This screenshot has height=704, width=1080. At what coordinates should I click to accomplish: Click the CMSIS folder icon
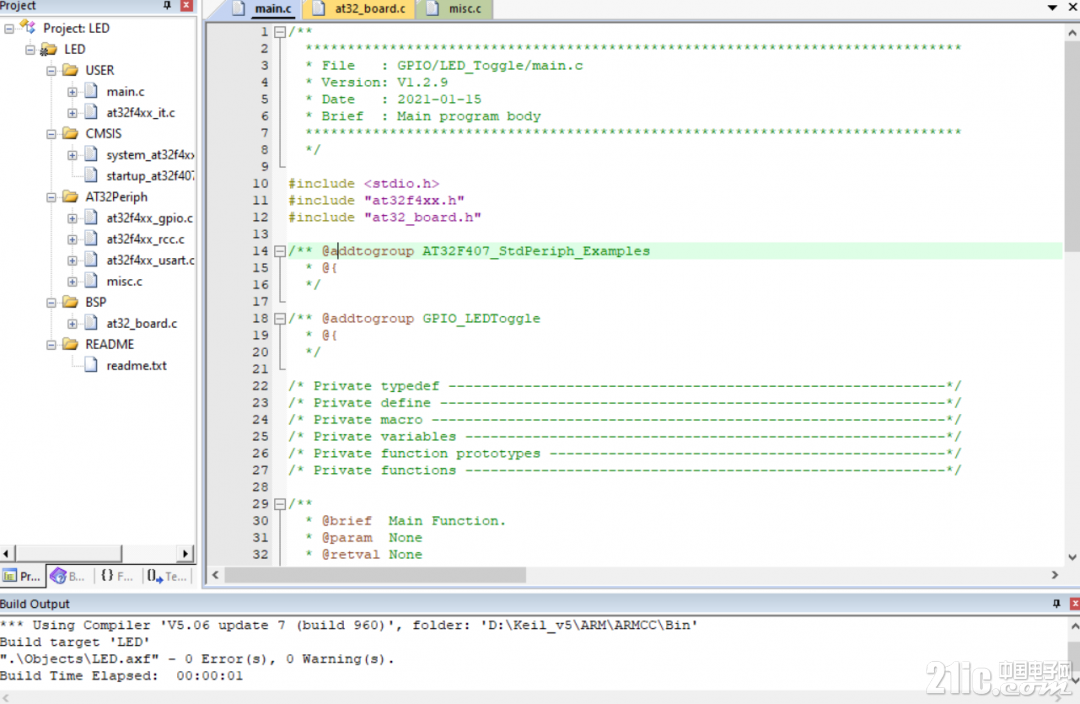pos(70,133)
